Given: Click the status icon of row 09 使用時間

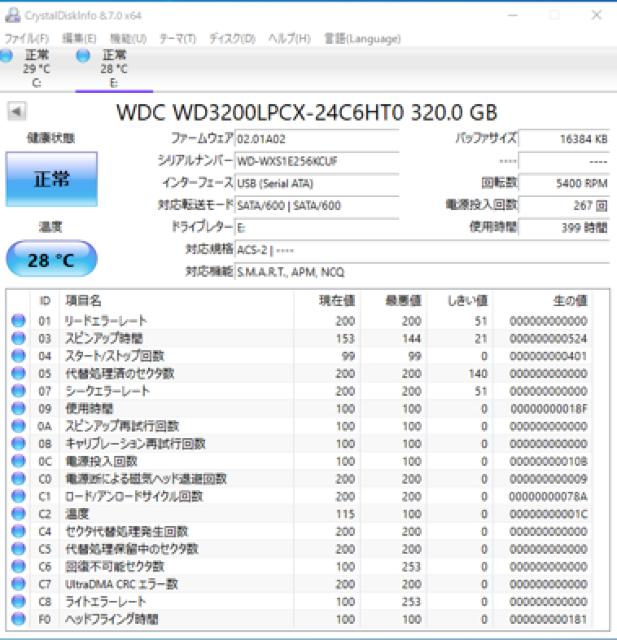Looking at the screenshot, I should (18, 409).
